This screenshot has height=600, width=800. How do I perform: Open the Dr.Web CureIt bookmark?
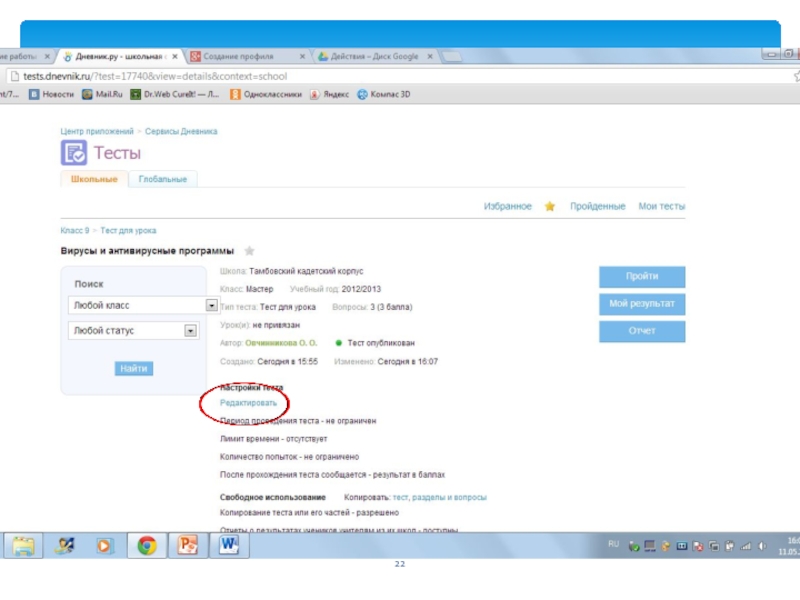(x=175, y=94)
